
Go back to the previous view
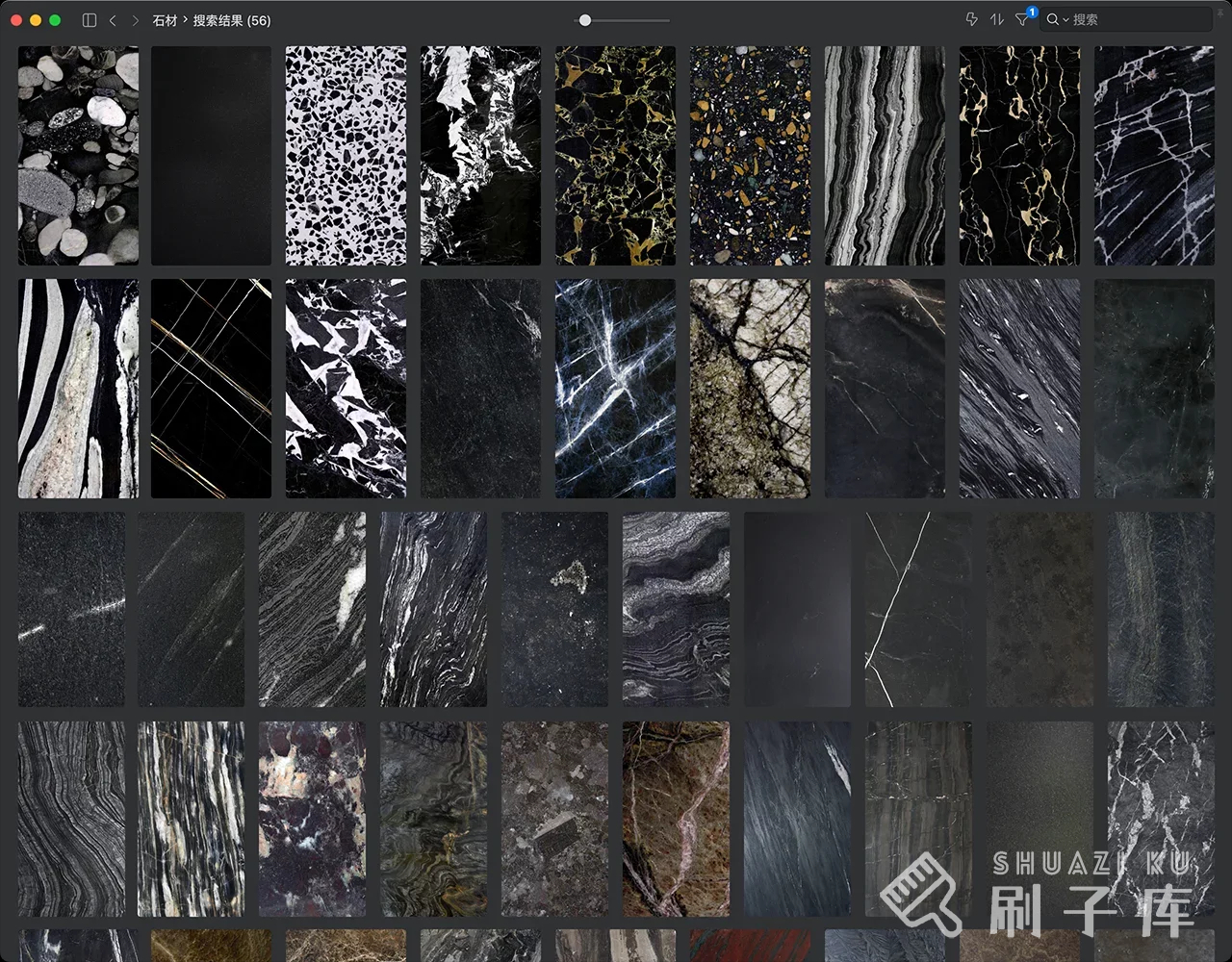(113, 20)
